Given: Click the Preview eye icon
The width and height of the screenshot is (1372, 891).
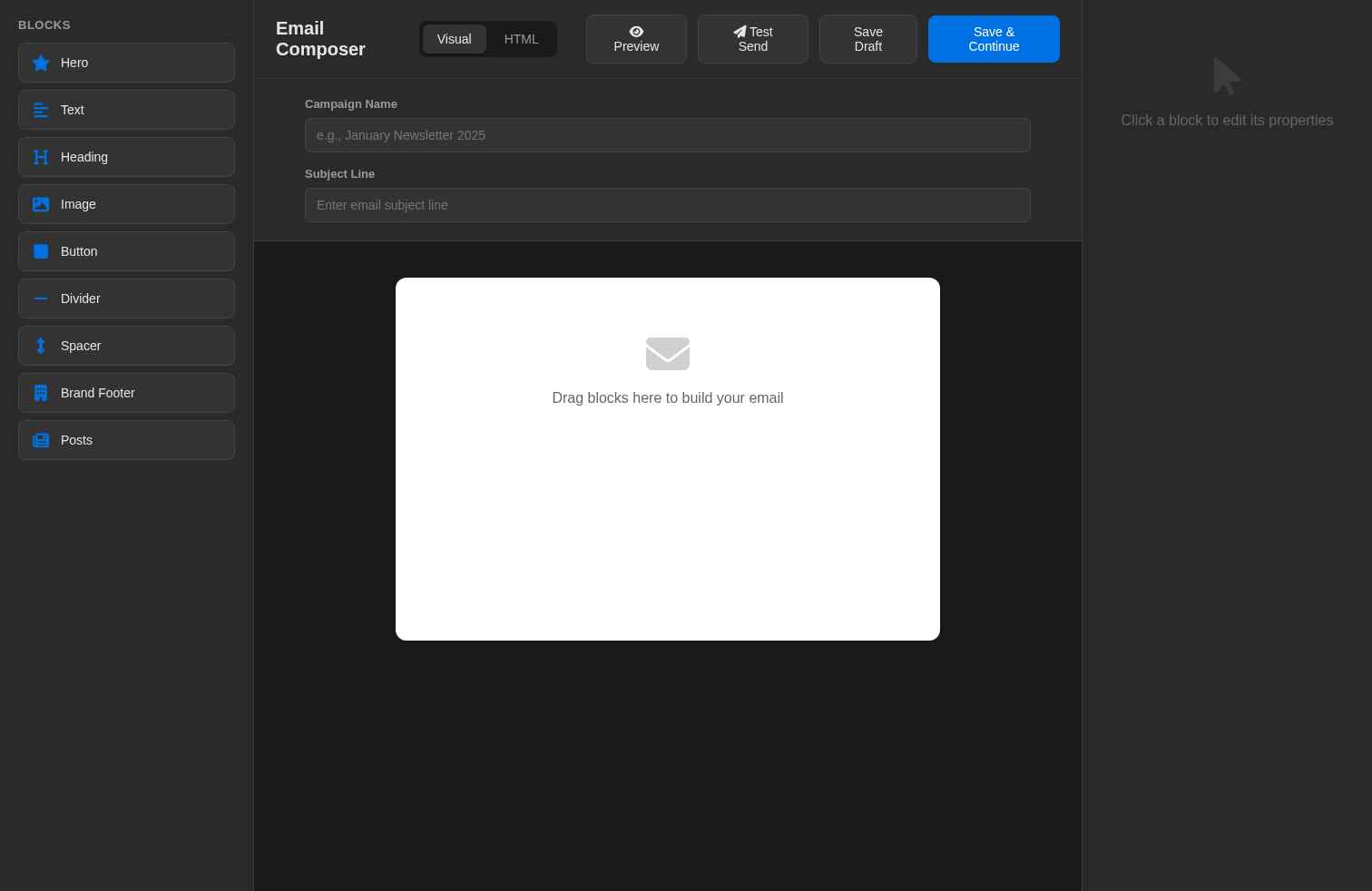Looking at the screenshot, I should pos(636,31).
